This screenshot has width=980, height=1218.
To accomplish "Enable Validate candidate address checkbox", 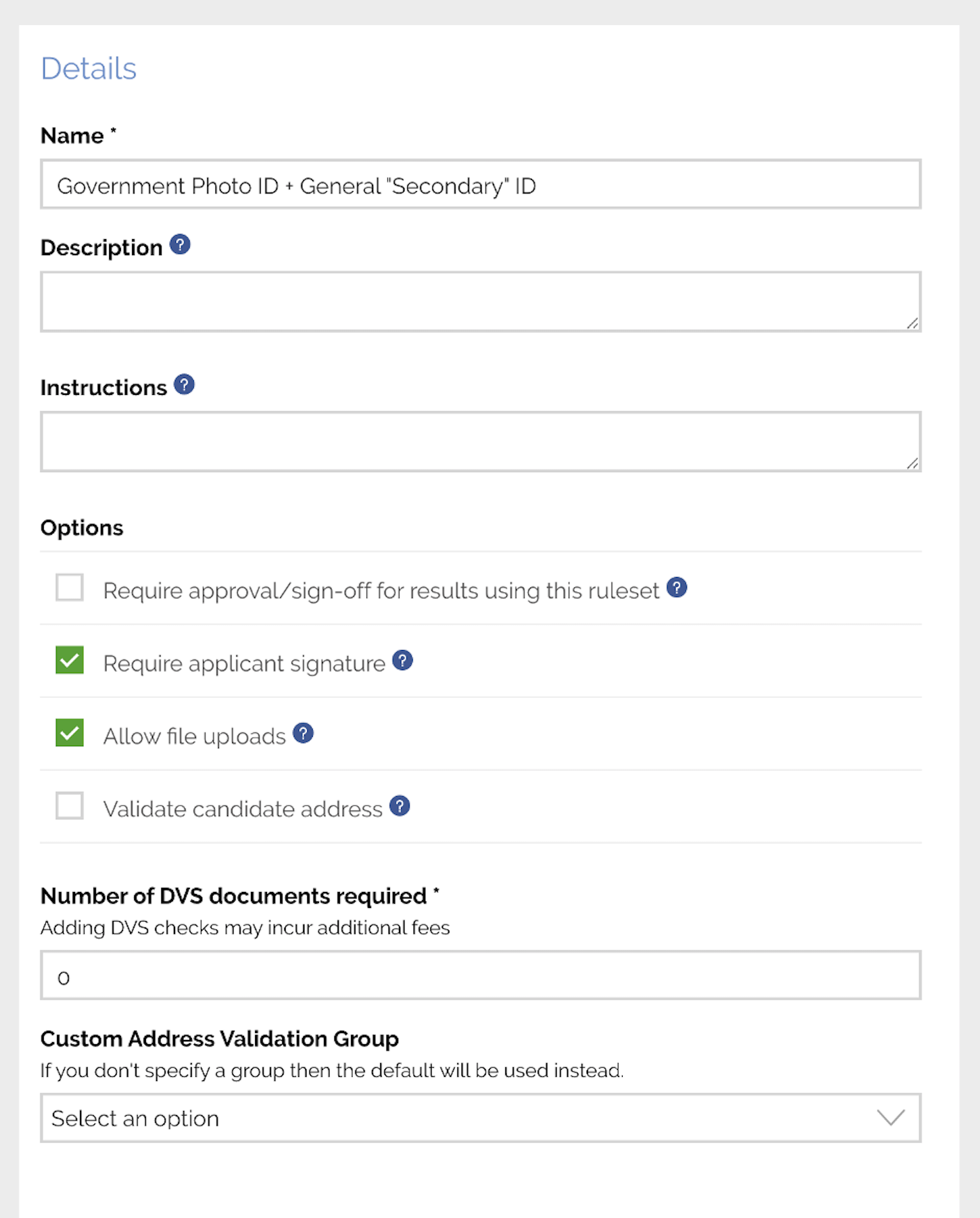I will click(x=70, y=806).
